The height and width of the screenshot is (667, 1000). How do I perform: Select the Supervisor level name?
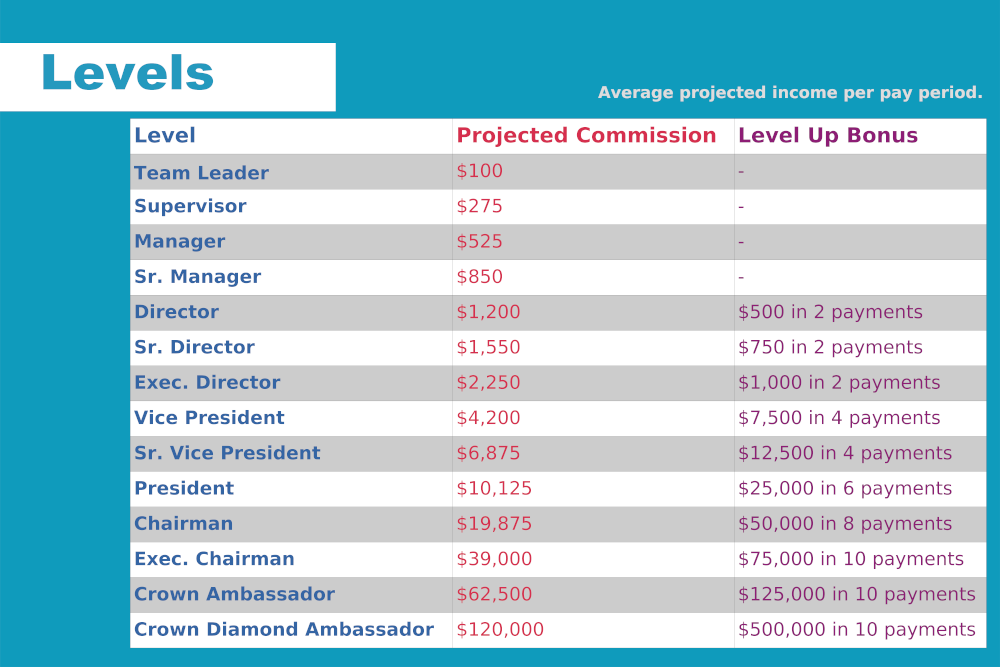190,207
